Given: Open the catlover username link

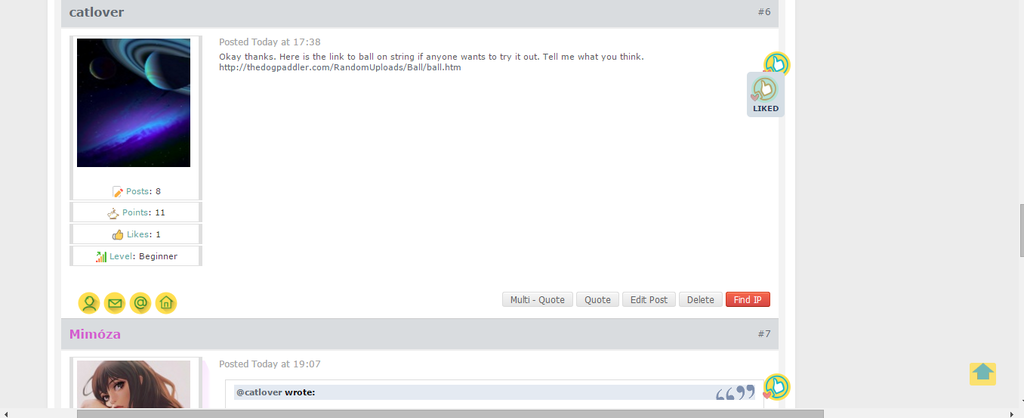Looking at the screenshot, I should coord(97,12).
